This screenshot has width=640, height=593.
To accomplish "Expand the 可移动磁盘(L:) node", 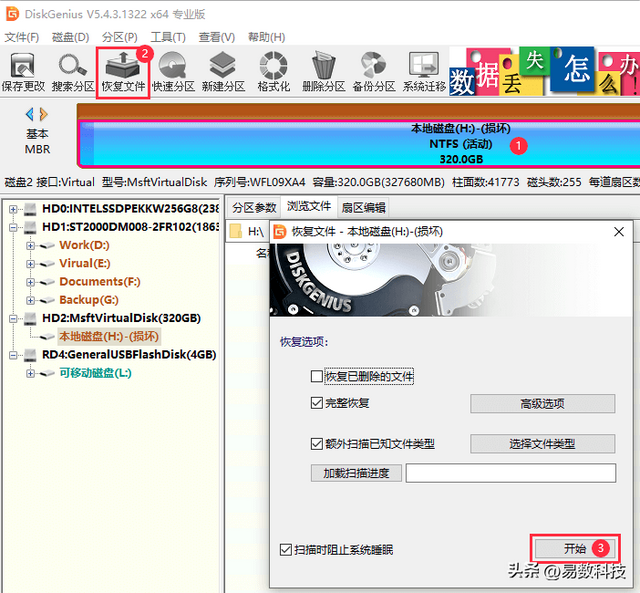I will click(30, 373).
